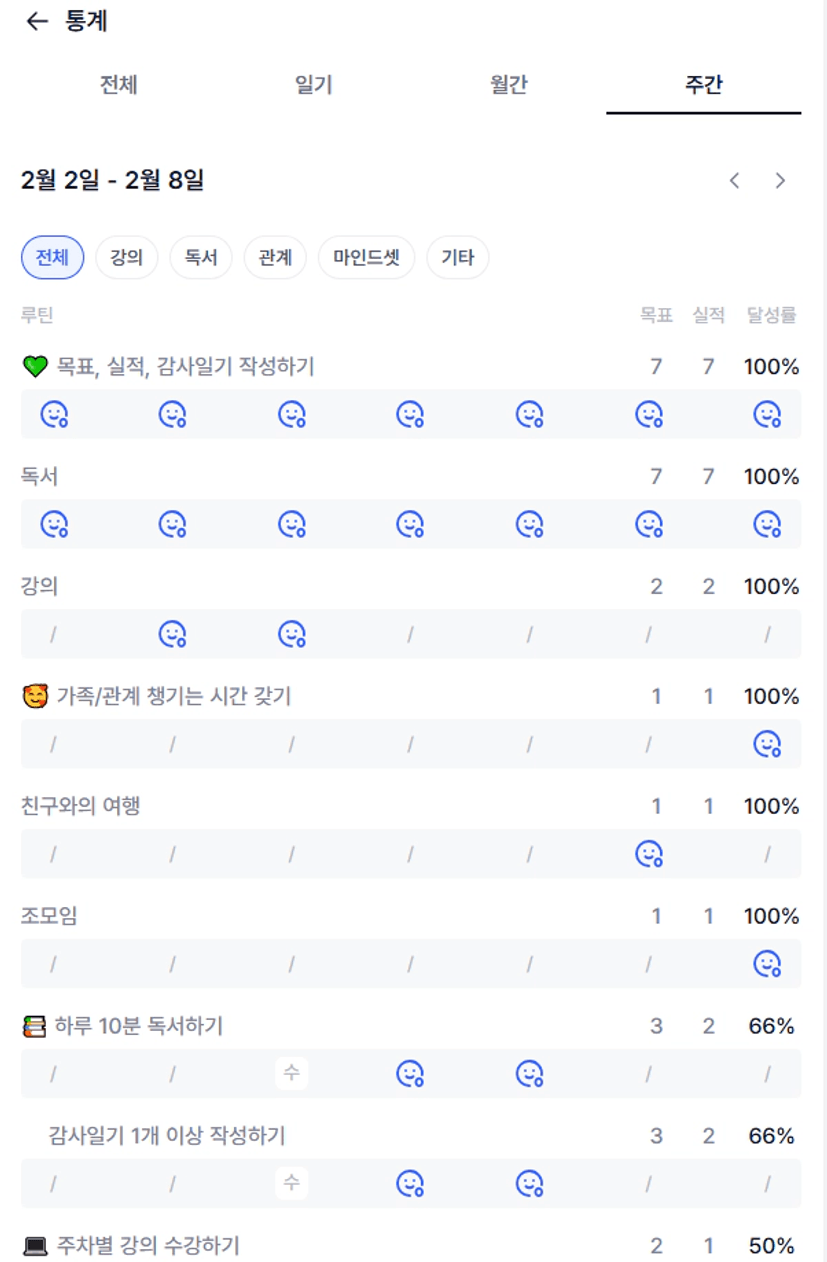Click the smiley face in the 친구와의 여행 row
The height and width of the screenshot is (1262, 827).
click(649, 854)
